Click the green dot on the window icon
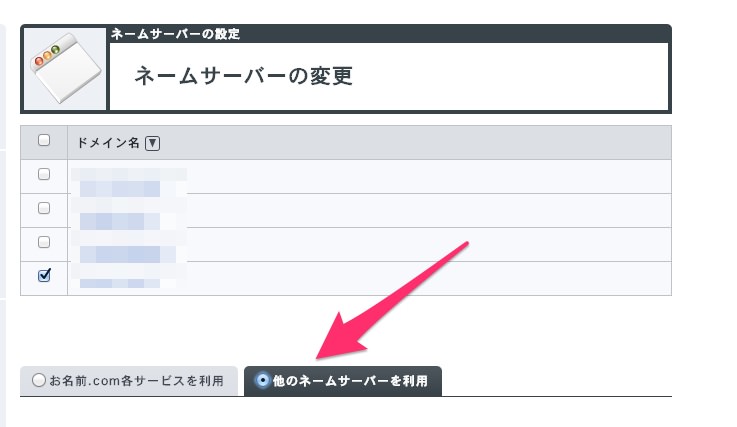The width and height of the screenshot is (737, 427). tap(55, 49)
